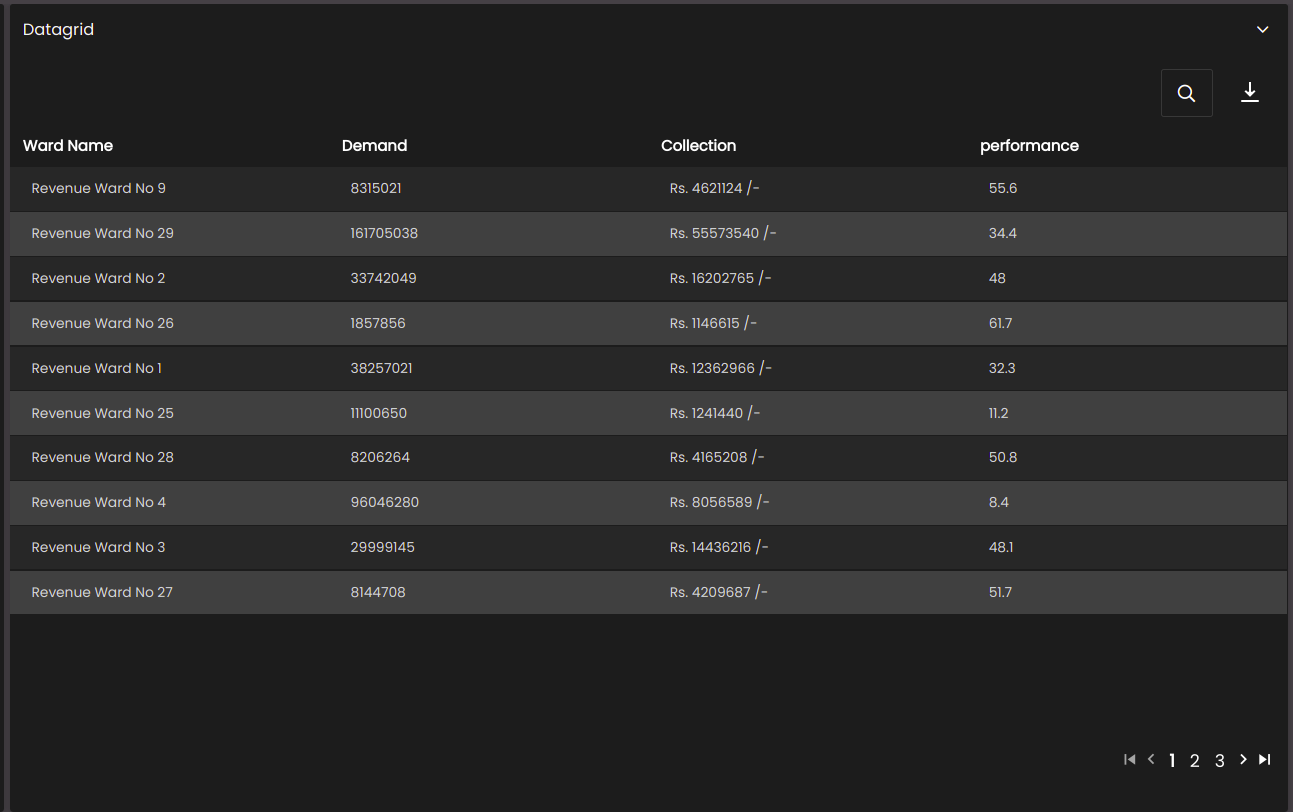1293x812 pixels.
Task: Click demand value 38257021
Action: tap(381, 368)
